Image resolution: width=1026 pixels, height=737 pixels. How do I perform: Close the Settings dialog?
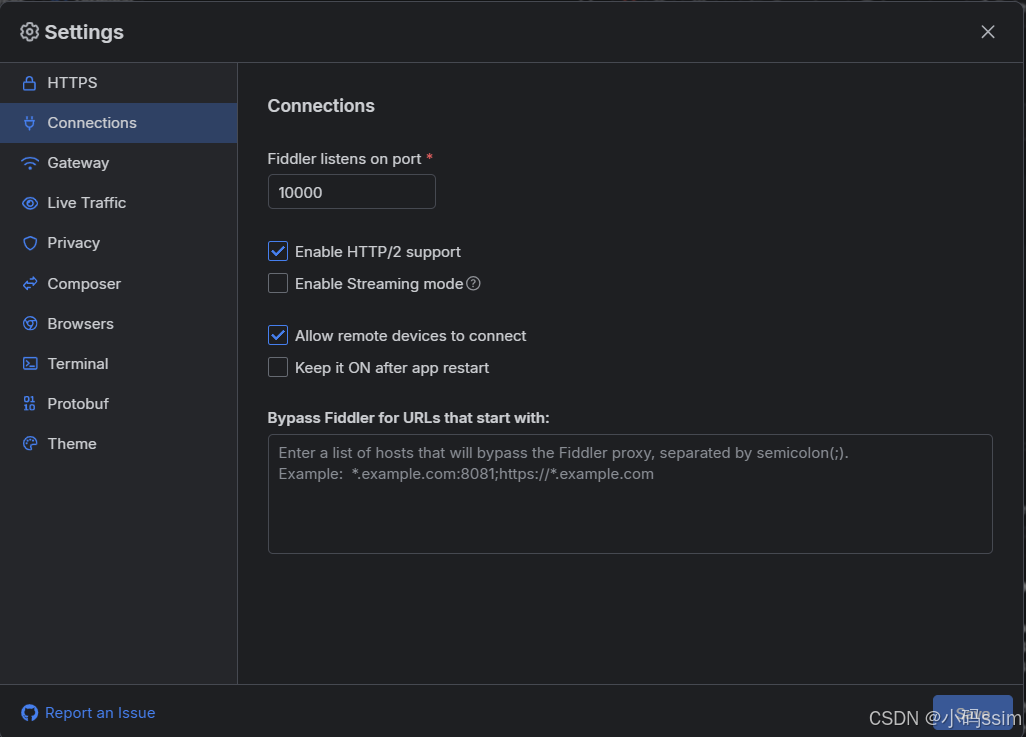[987, 32]
